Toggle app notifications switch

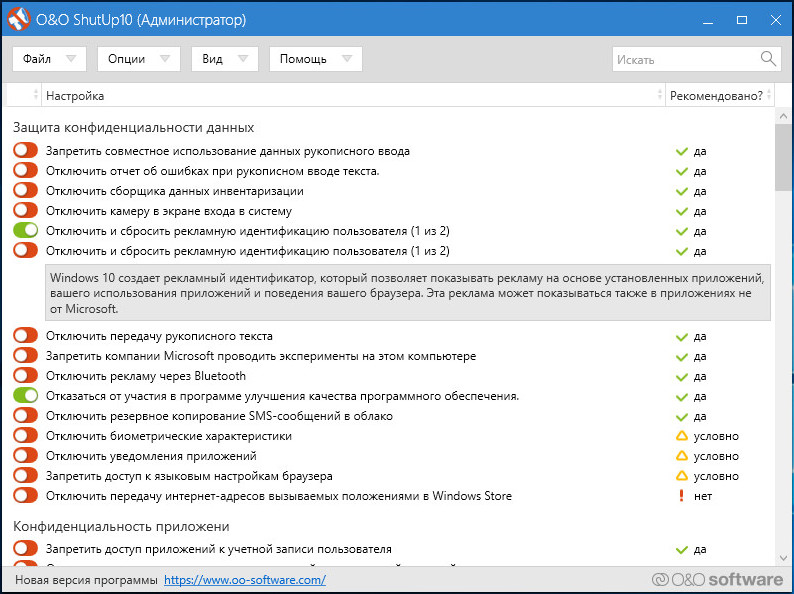pyautogui.click(x=25, y=455)
